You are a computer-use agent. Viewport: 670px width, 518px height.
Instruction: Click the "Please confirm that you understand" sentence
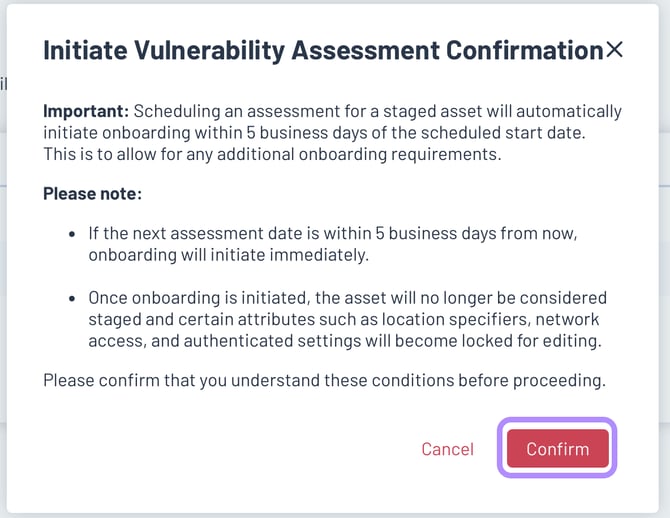pos(325,380)
